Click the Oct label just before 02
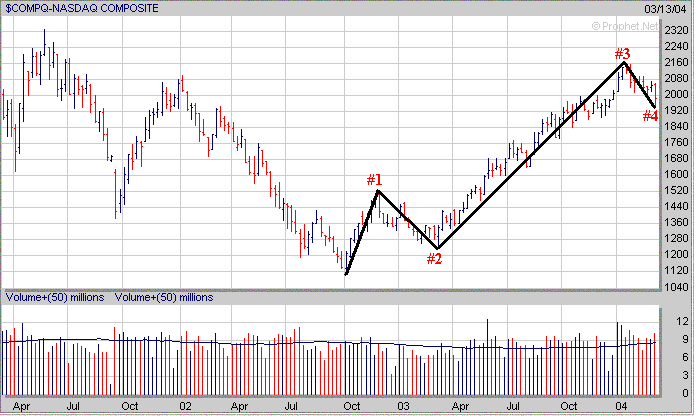Screen dimensions: 696x416 (x=130, y=406)
